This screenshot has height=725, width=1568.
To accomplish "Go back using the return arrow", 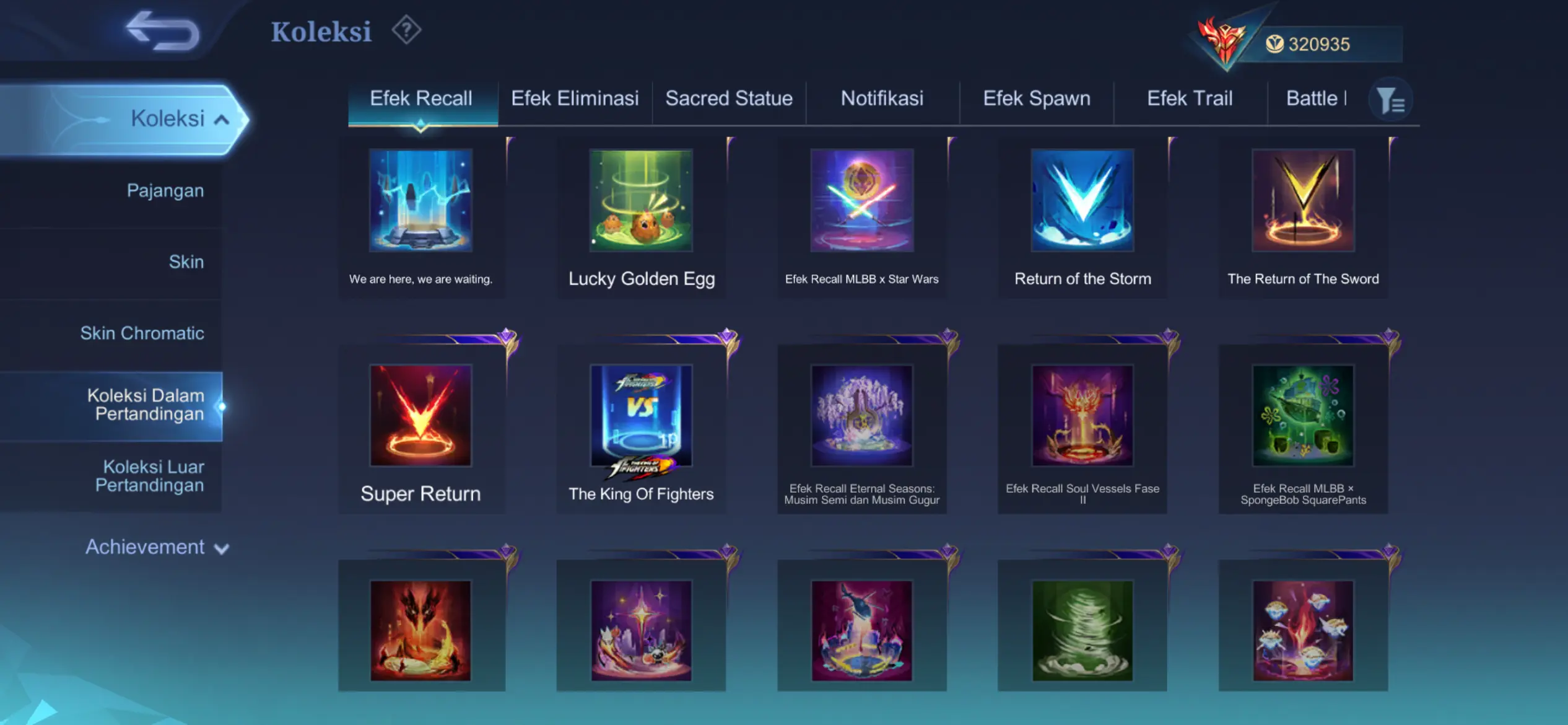I will tap(163, 30).
